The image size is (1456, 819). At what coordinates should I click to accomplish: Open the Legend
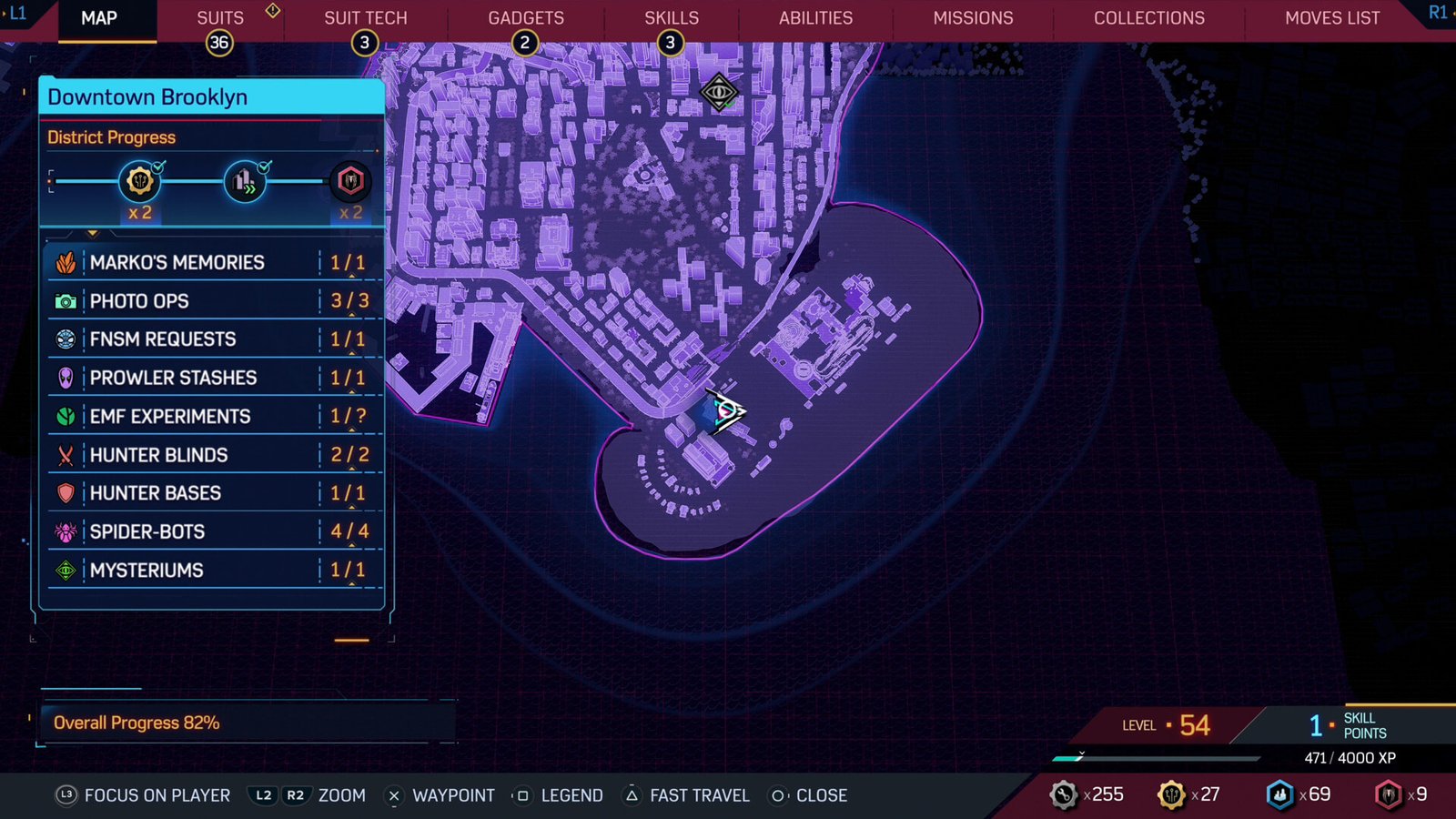[557, 795]
